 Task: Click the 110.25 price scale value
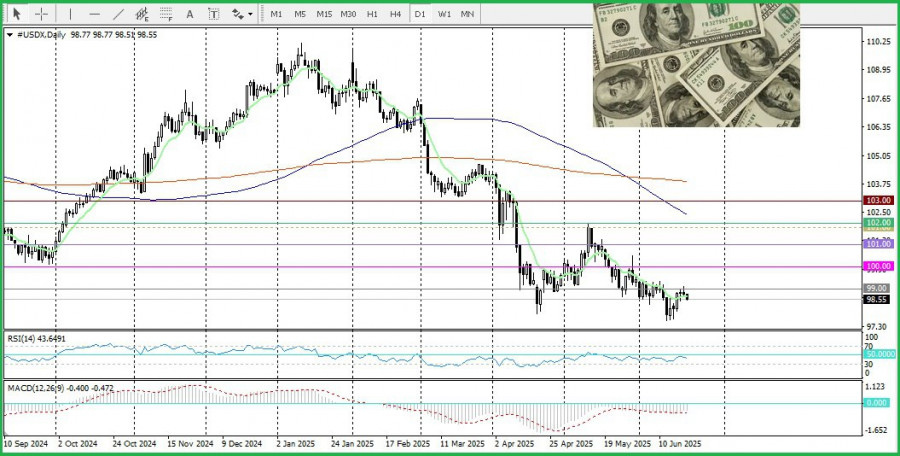(878, 42)
